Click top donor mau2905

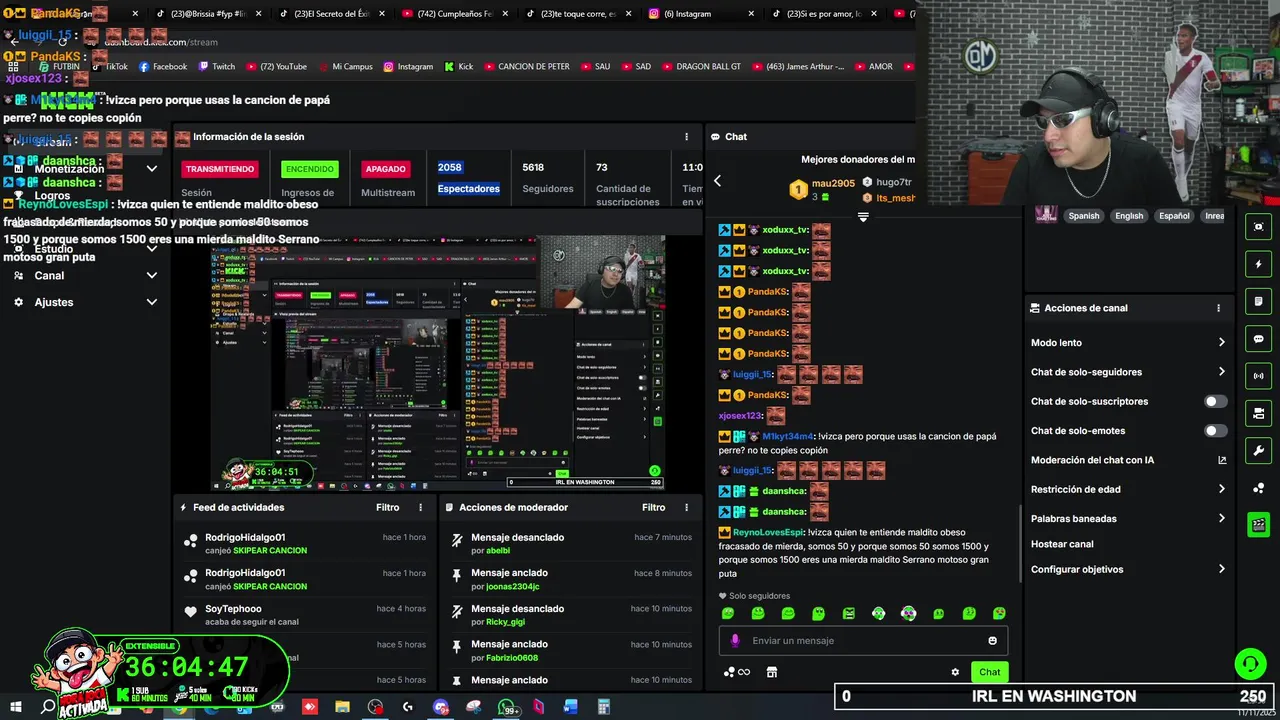point(833,184)
